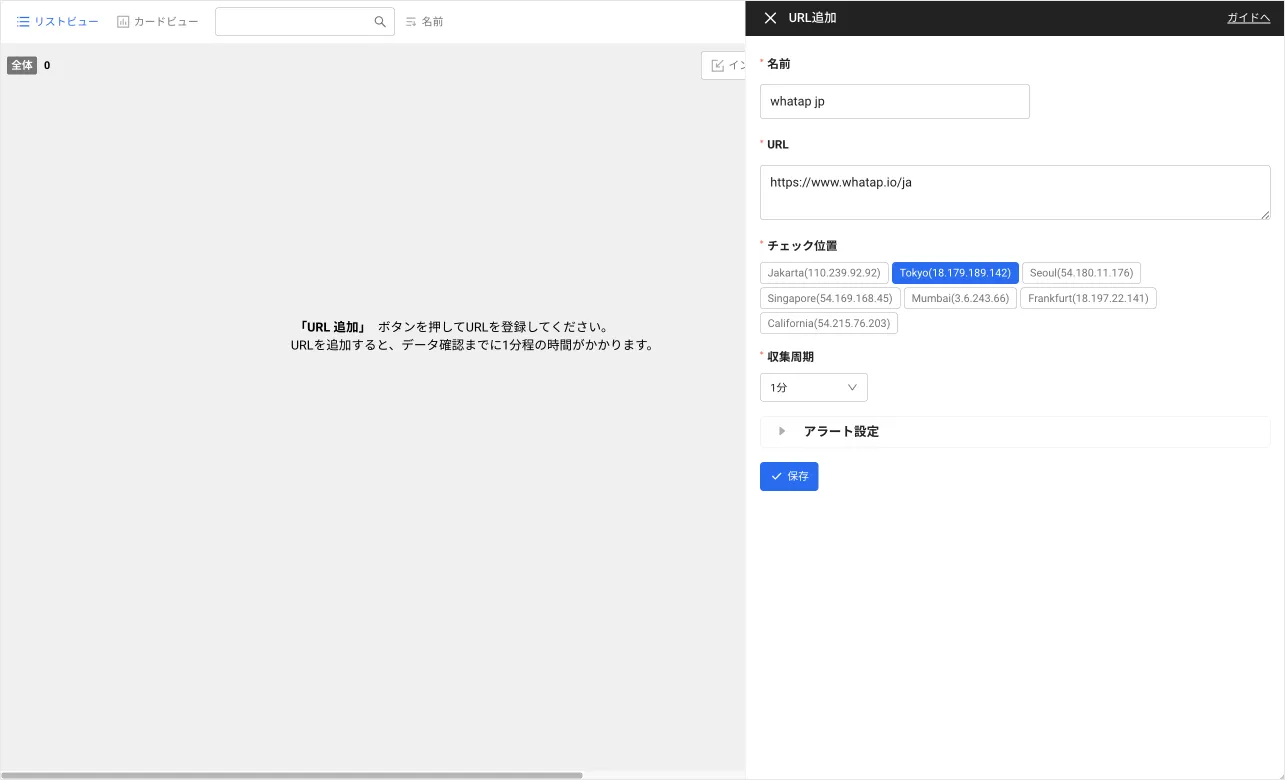Click the リストビュー list icon
This screenshot has height=780, width=1285.
tap(23, 21)
